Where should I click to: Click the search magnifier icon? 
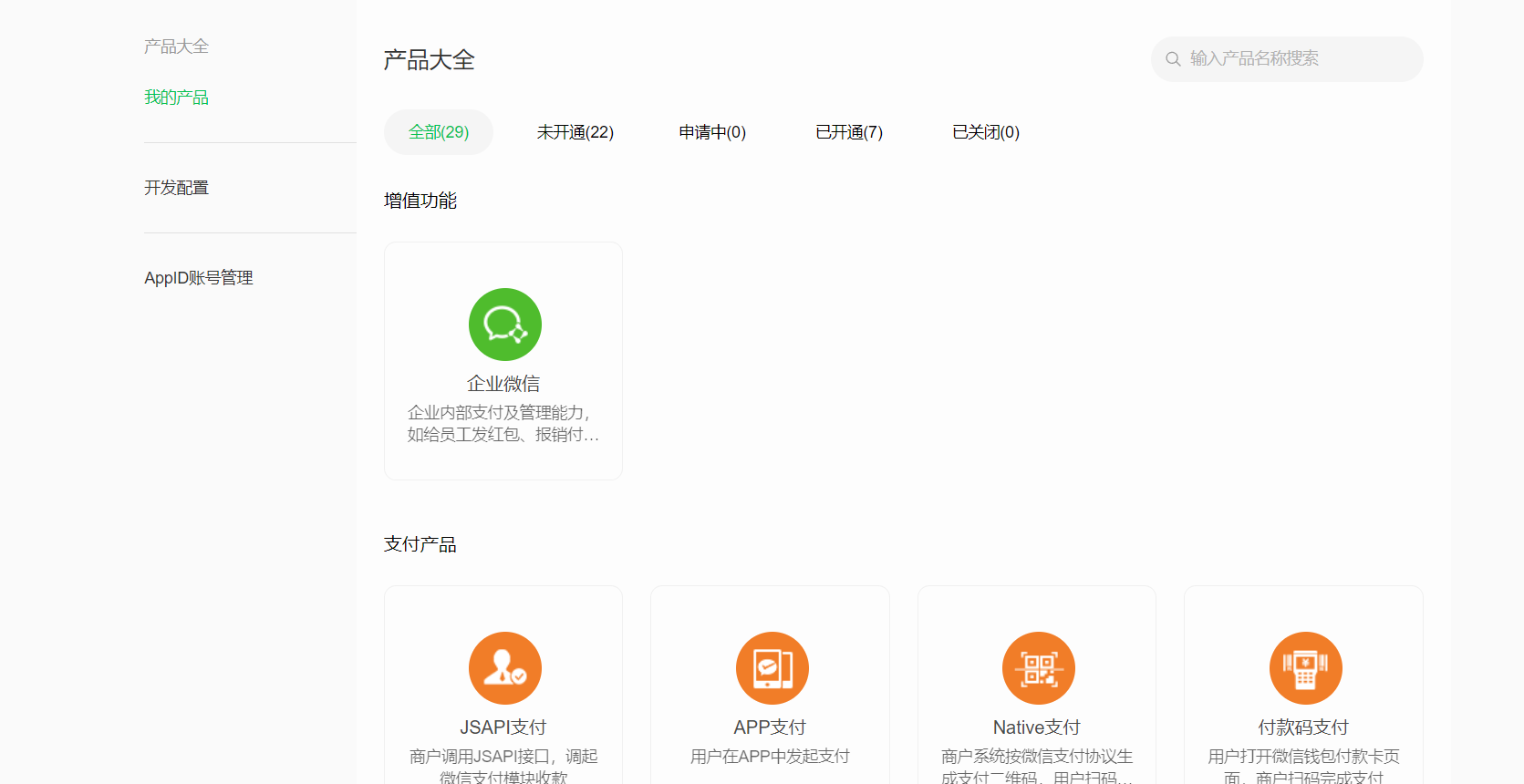coord(1173,59)
